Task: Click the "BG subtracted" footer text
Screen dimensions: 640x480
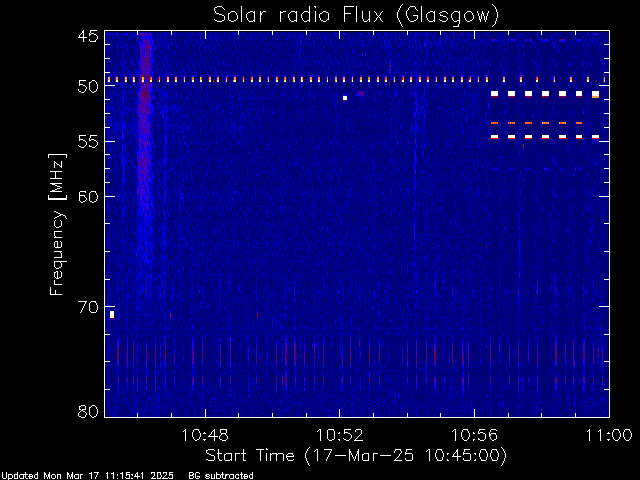Action: click(221, 476)
